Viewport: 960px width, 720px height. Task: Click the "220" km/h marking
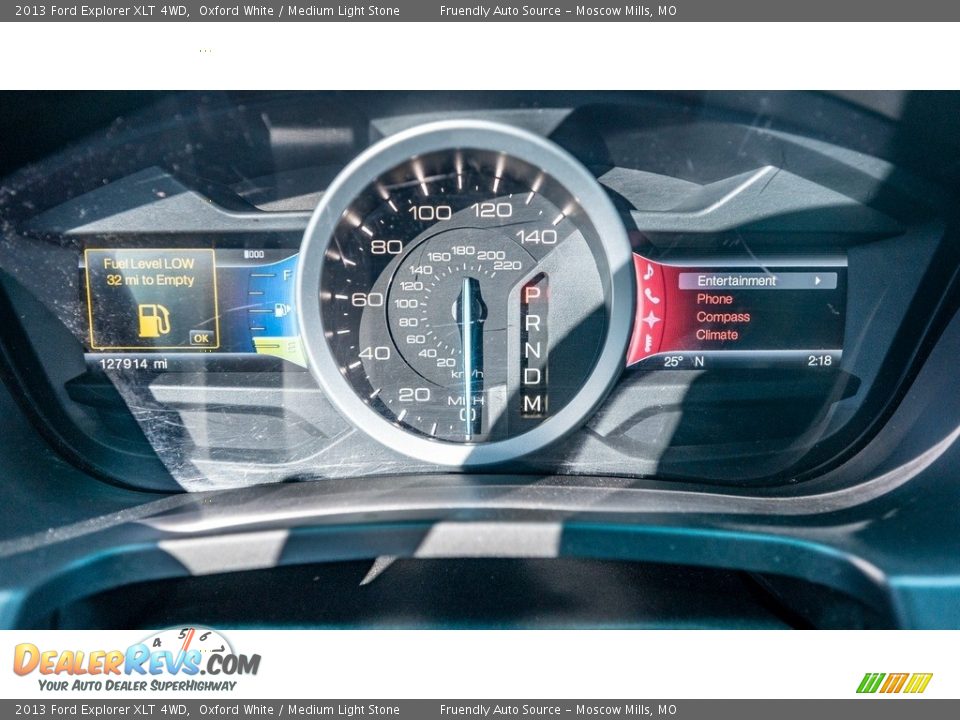click(x=507, y=265)
